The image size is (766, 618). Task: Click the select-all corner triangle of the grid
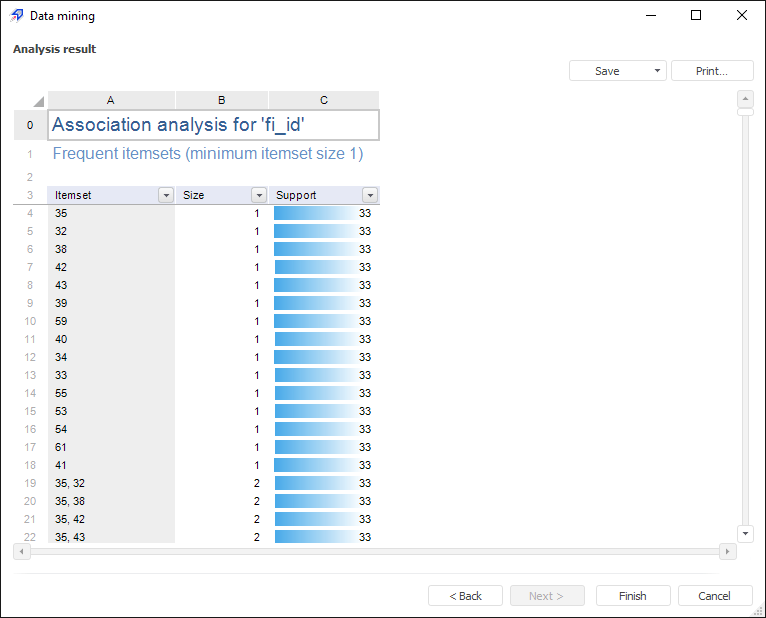[x=39, y=101]
